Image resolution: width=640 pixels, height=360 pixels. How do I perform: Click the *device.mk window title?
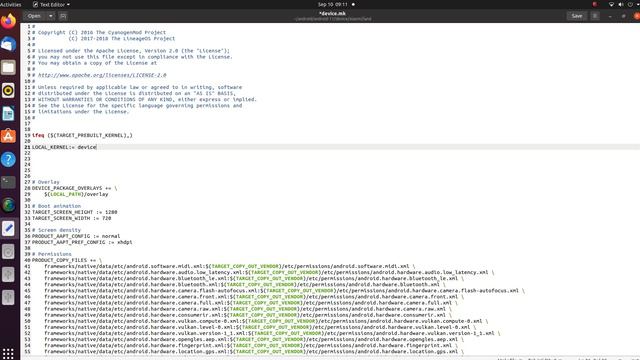tap(332, 13)
